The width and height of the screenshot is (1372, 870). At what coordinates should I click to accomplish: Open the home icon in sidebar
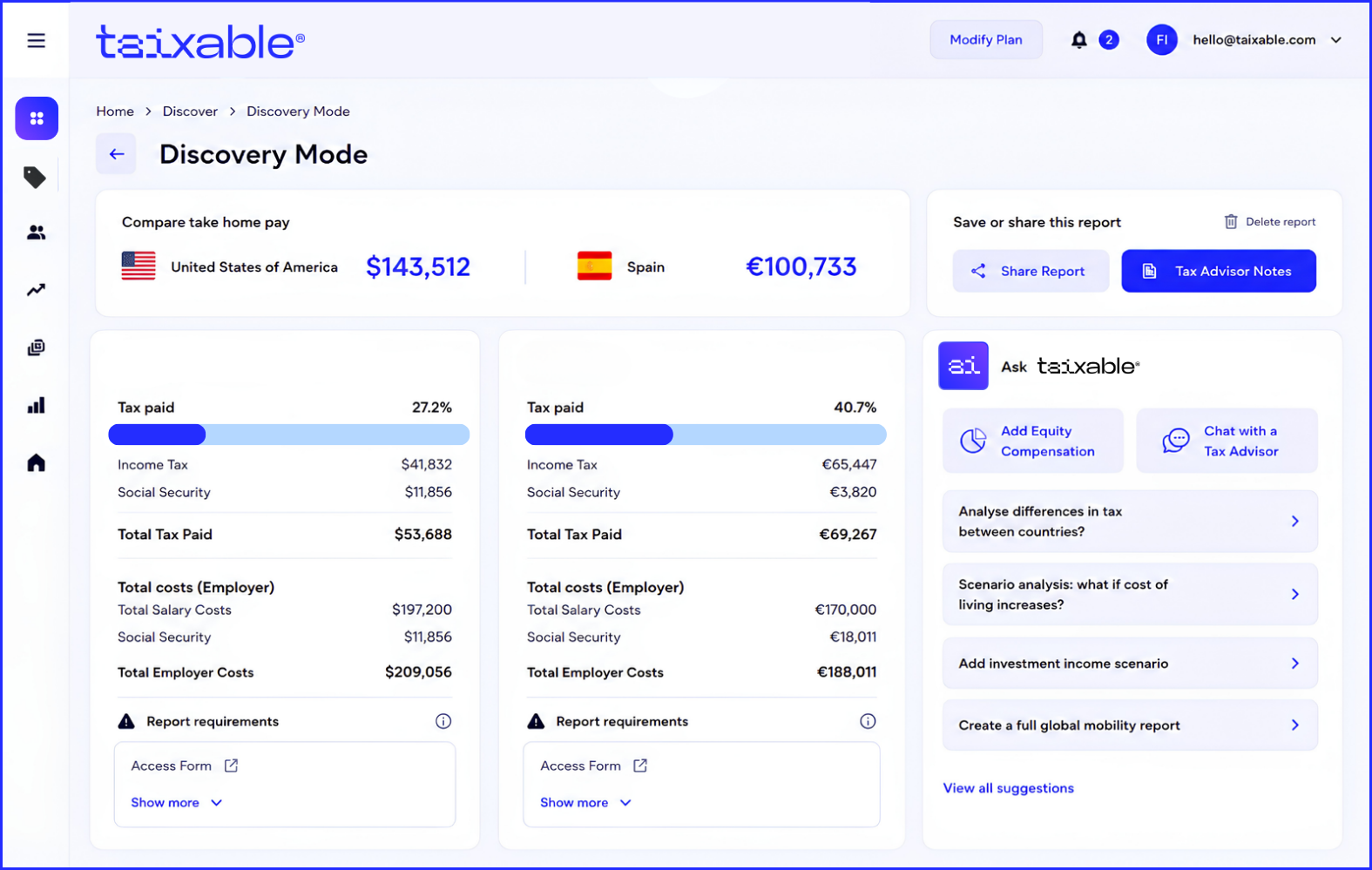click(x=36, y=462)
